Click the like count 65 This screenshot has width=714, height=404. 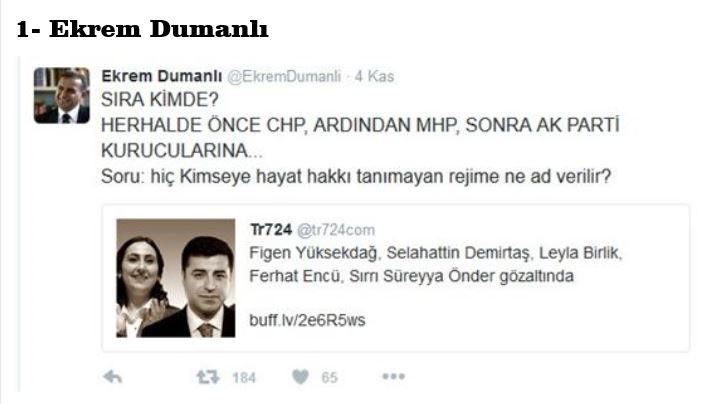[330, 378]
